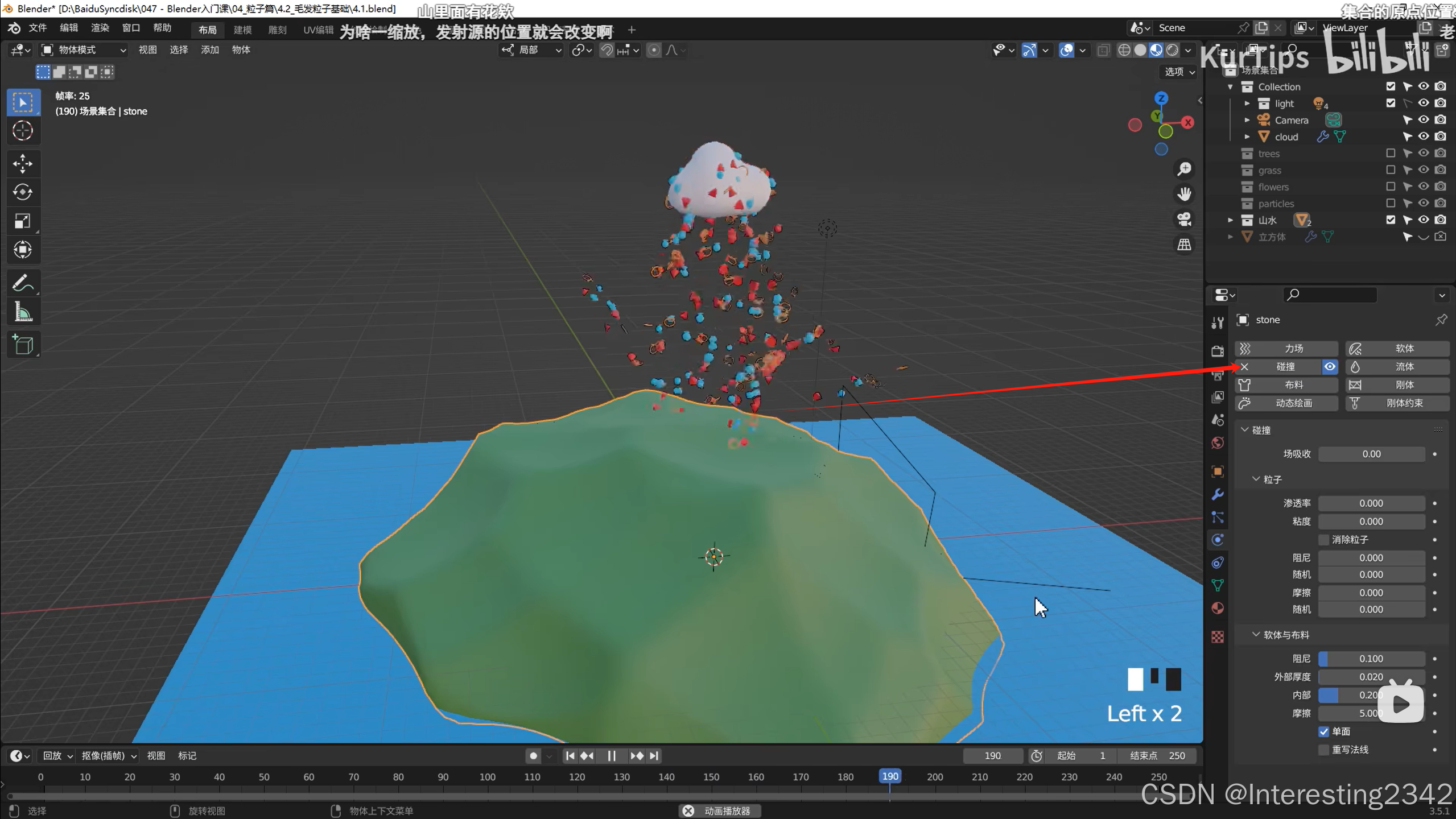Switch to the 建模 workspace tab

(242, 30)
